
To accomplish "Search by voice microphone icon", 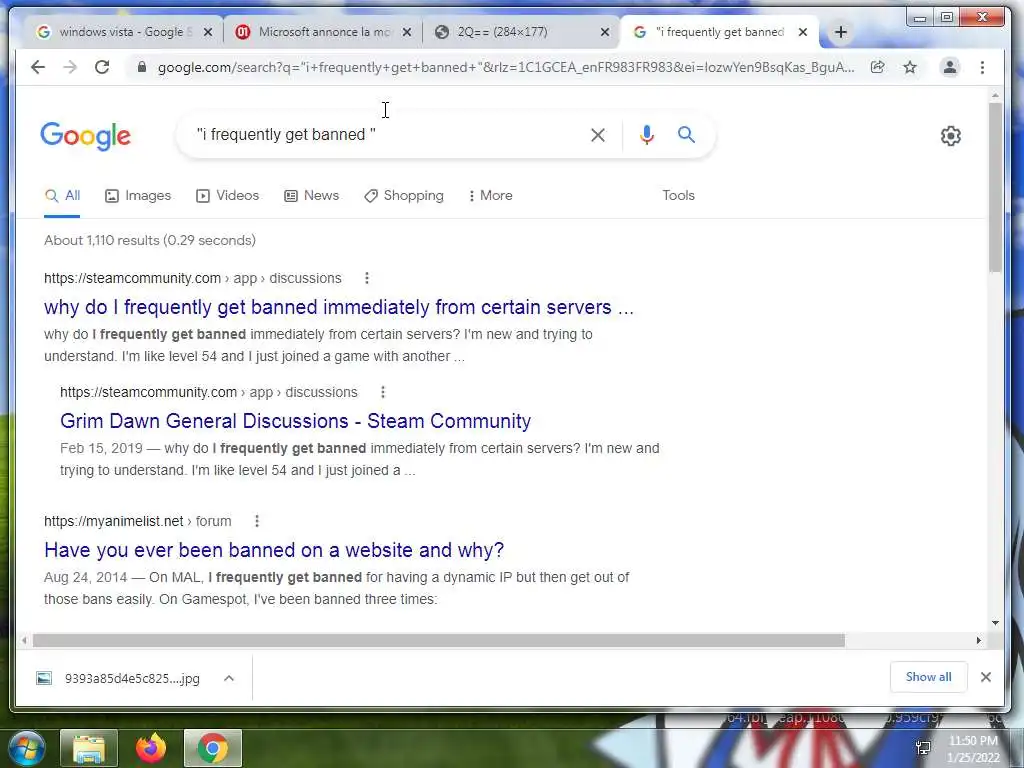I will point(647,135).
